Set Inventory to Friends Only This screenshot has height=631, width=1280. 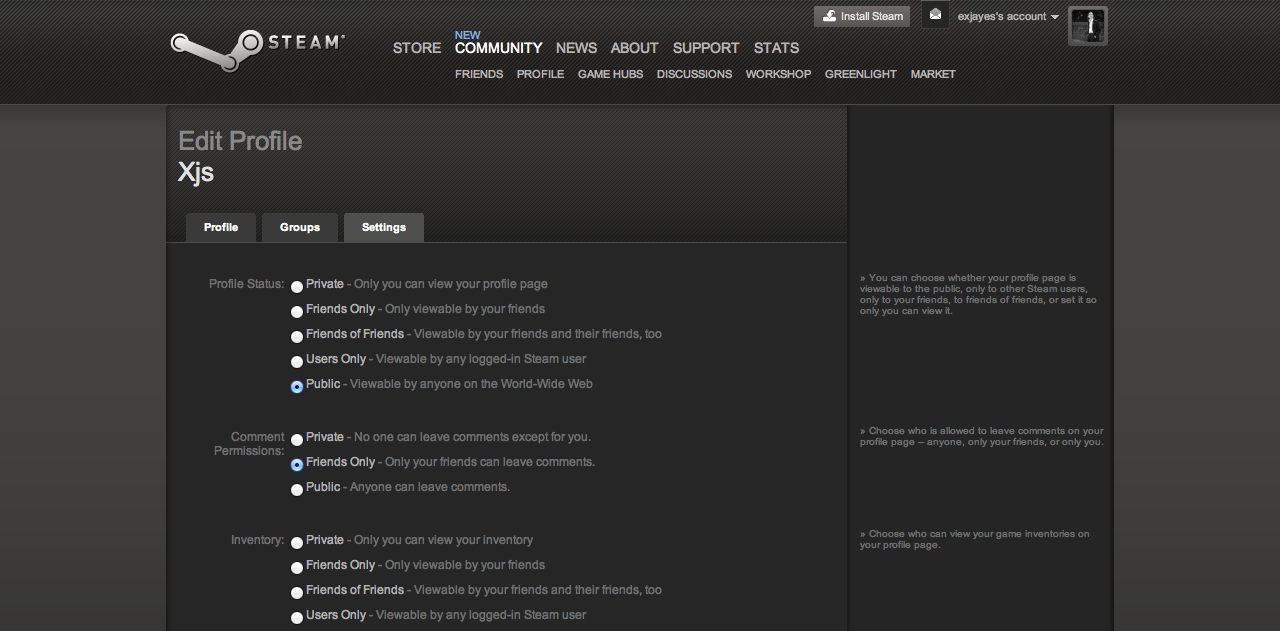click(x=297, y=568)
